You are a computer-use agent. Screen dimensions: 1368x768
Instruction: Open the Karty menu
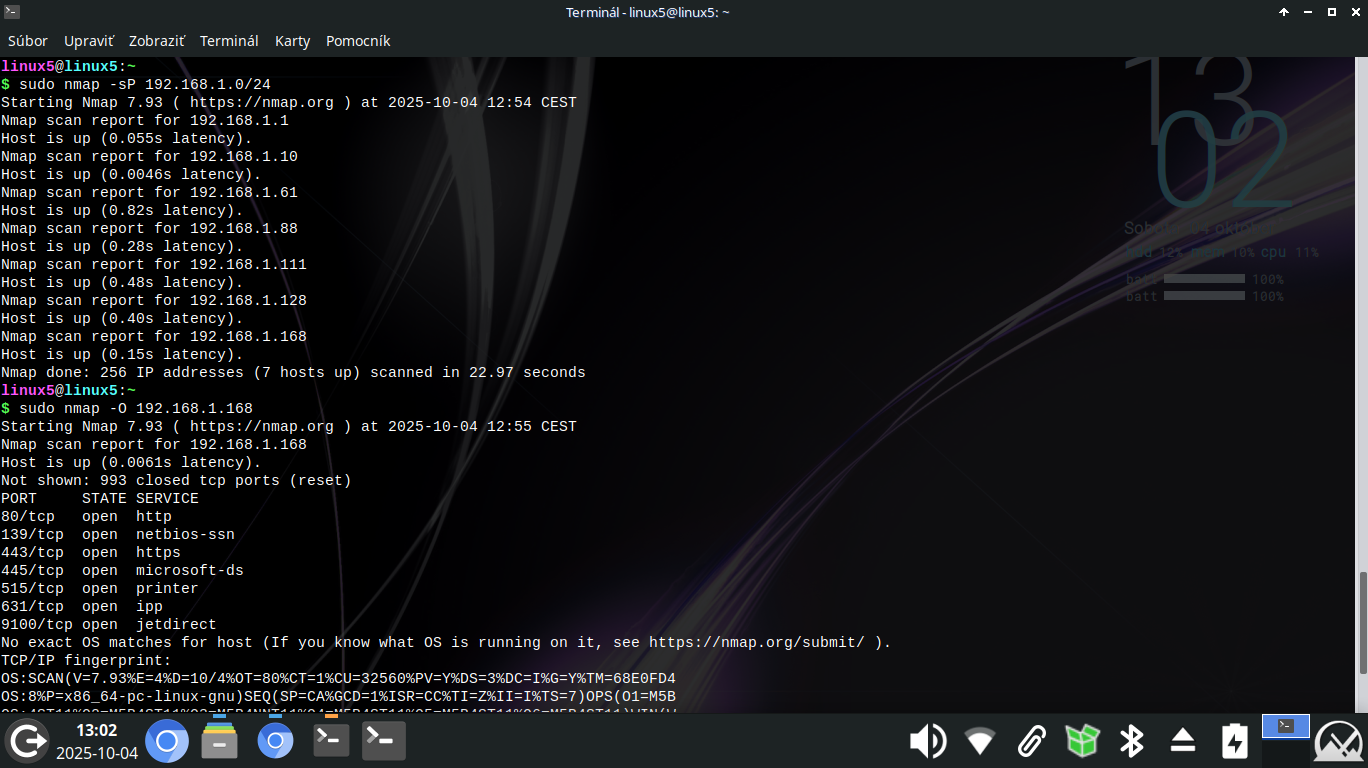click(x=293, y=41)
